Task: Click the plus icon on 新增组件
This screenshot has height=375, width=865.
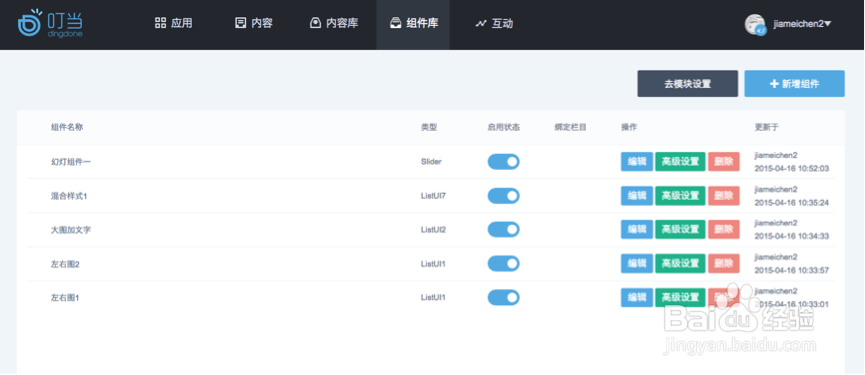Action: pos(774,84)
